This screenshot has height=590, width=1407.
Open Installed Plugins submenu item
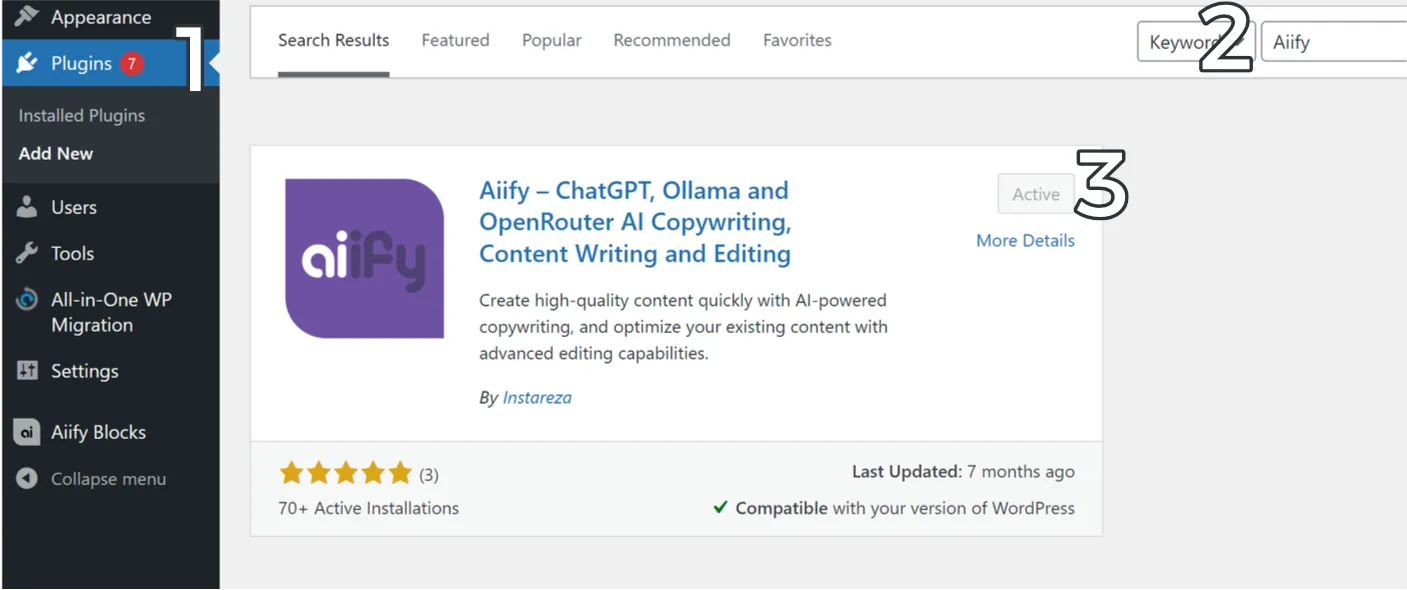81,116
